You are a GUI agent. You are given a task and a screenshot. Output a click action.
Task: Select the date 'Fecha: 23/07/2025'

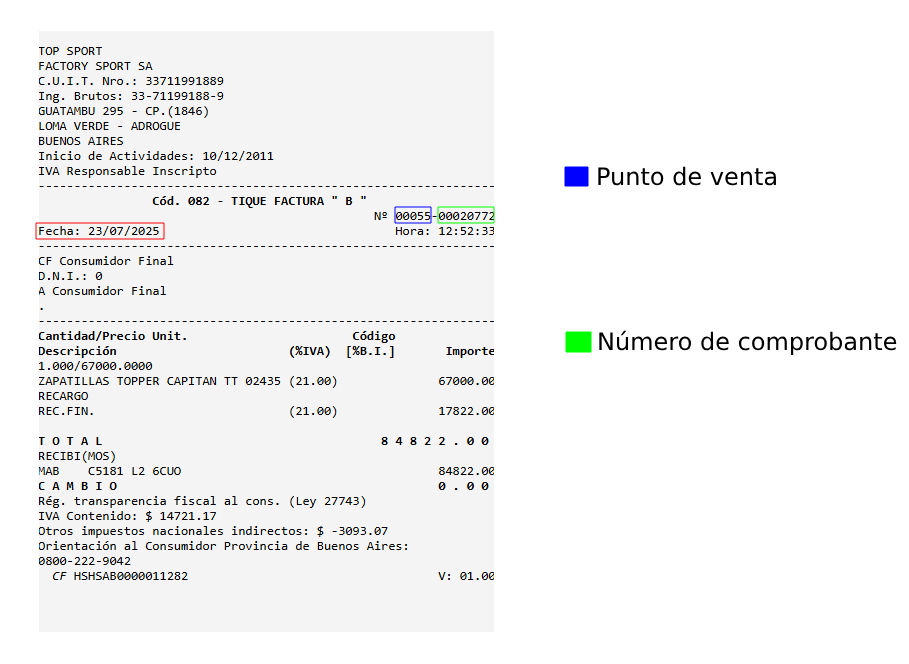click(x=99, y=231)
